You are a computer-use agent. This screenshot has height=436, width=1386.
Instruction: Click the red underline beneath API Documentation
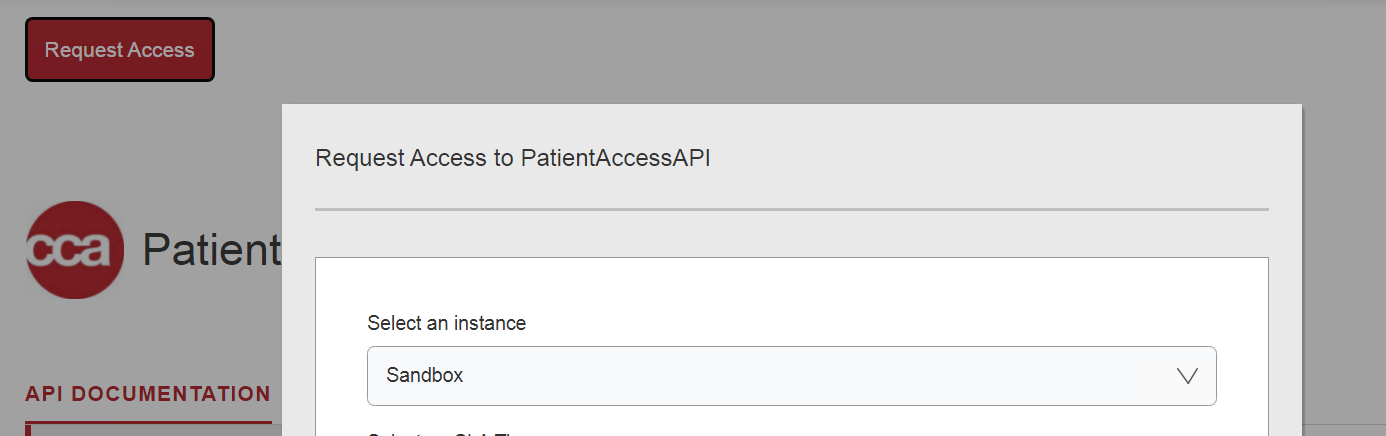pos(148,422)
